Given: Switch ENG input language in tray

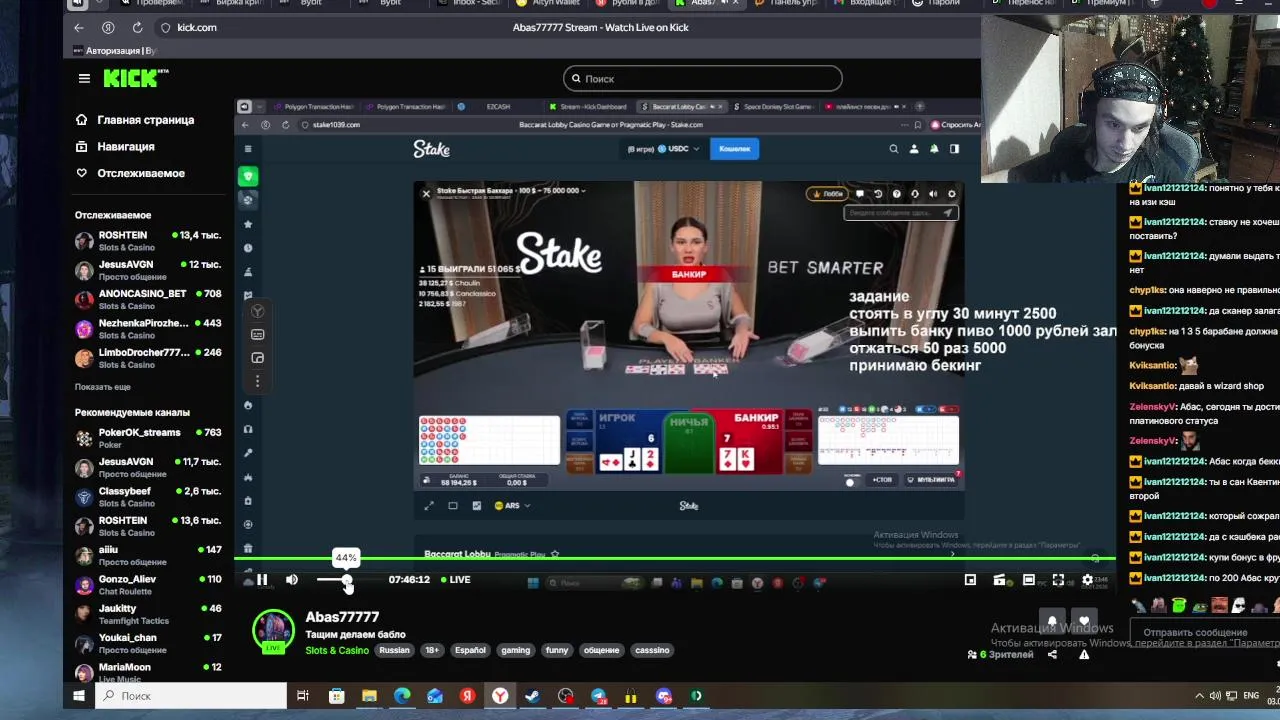Looking at the screenshot, I should pos(1251,696).
